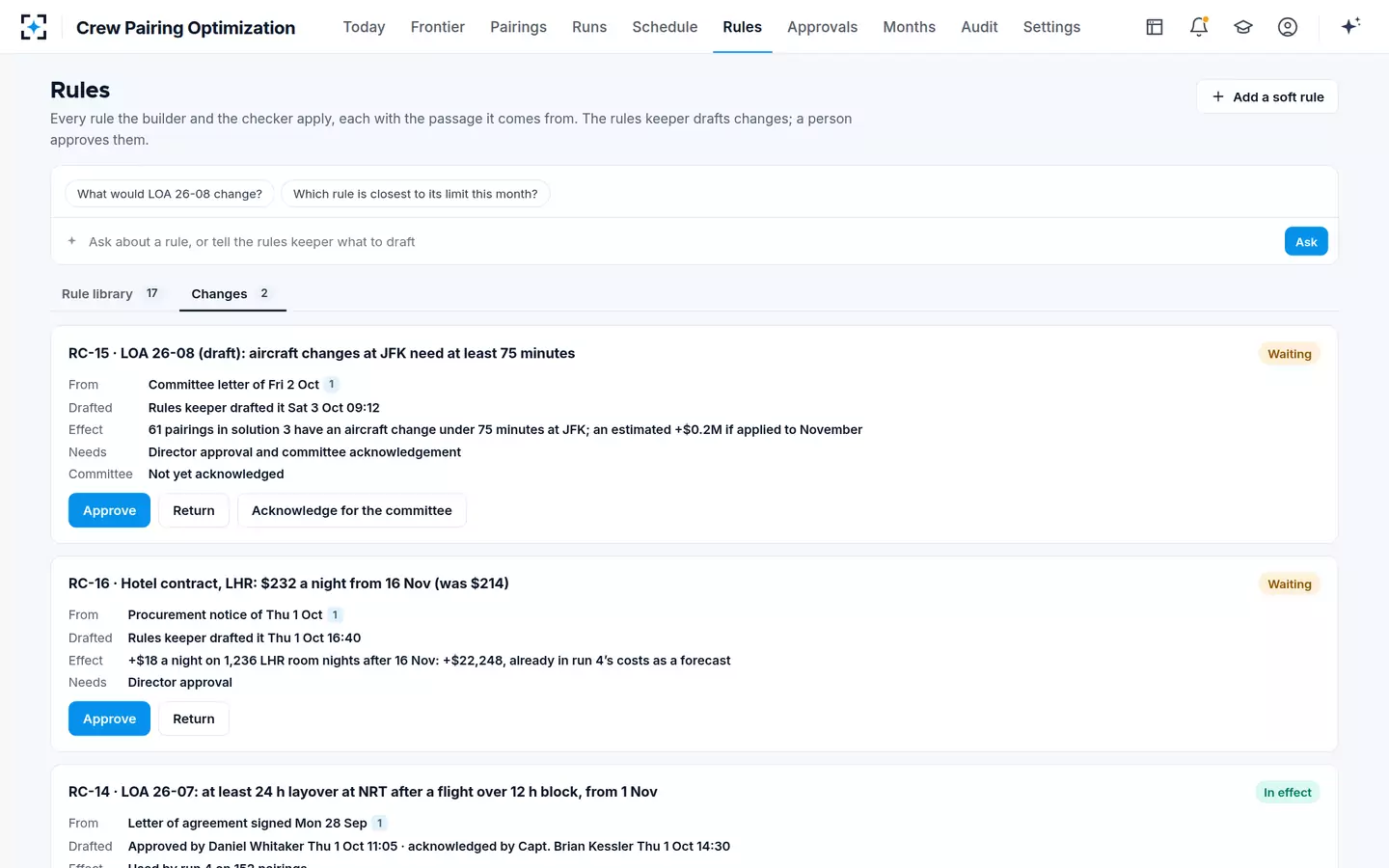
Task: Open the graduation cap learning icon
Action: pos(1243,27)
